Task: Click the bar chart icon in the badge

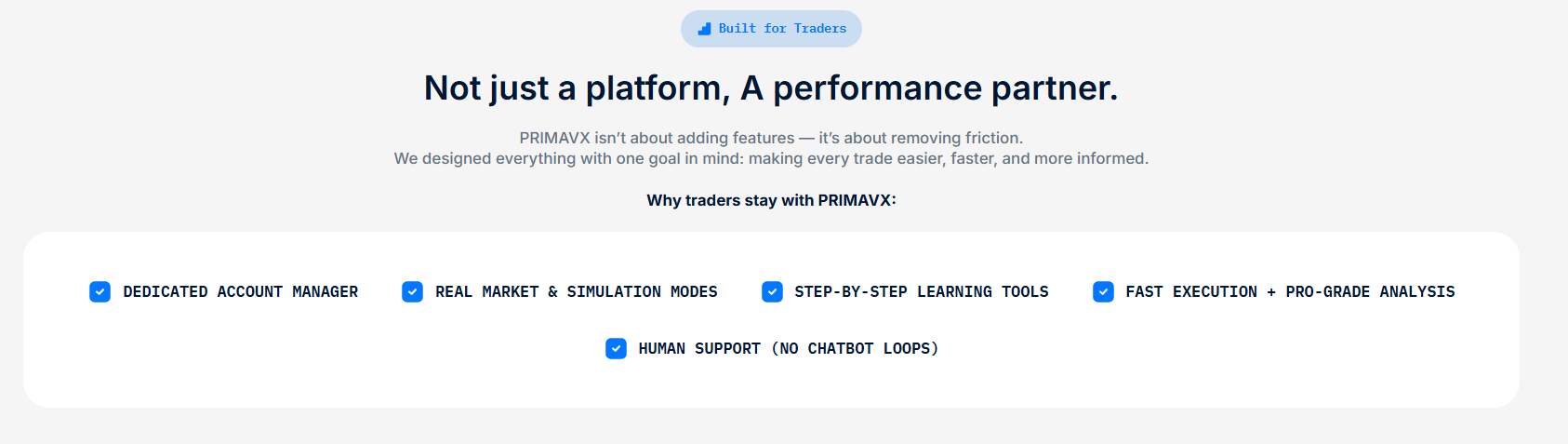Action: [x=704, y=29]
